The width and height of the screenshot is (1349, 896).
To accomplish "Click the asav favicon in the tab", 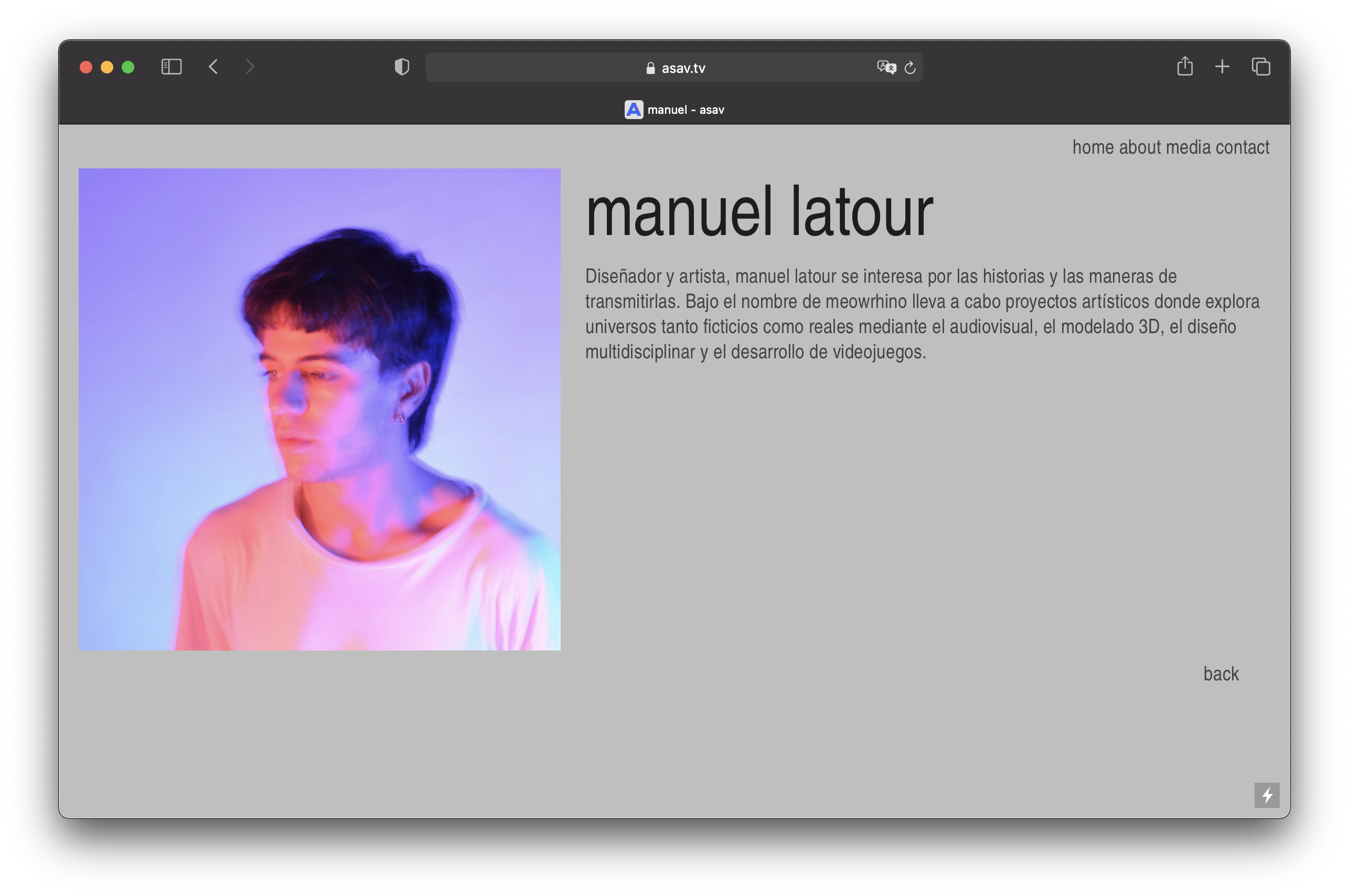I will click(634, 109).
